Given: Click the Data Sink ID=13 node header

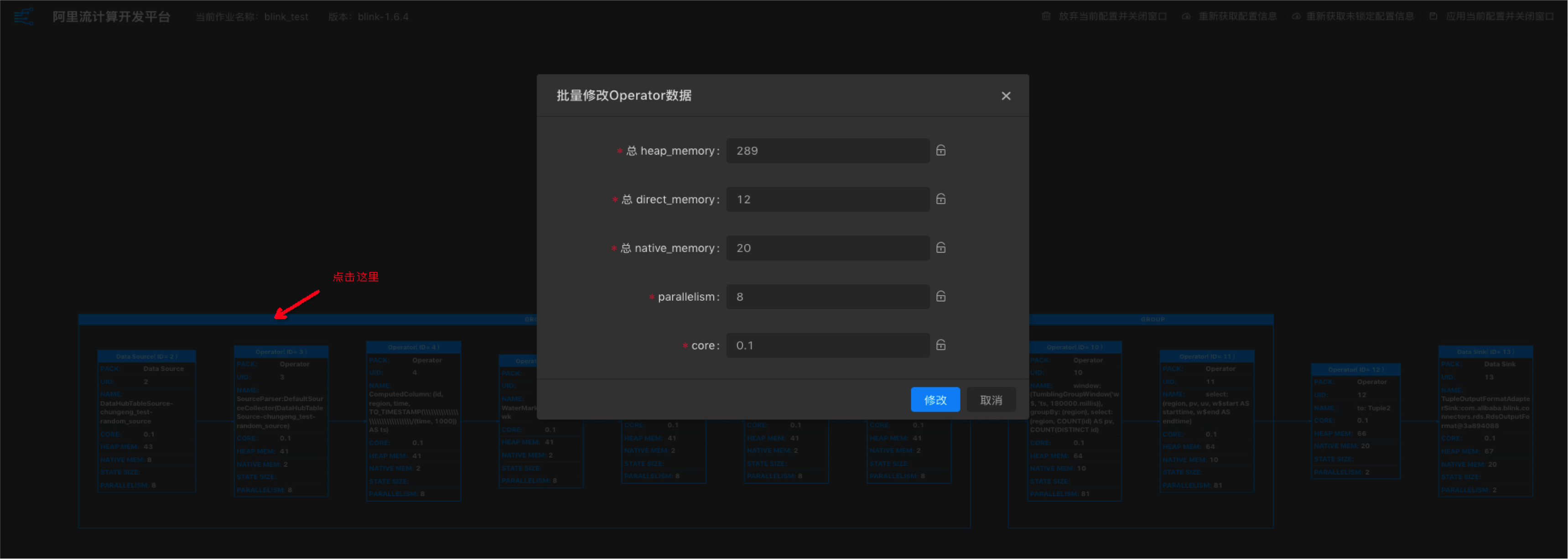Looking at the screenshot, I should pos(1485,352).
